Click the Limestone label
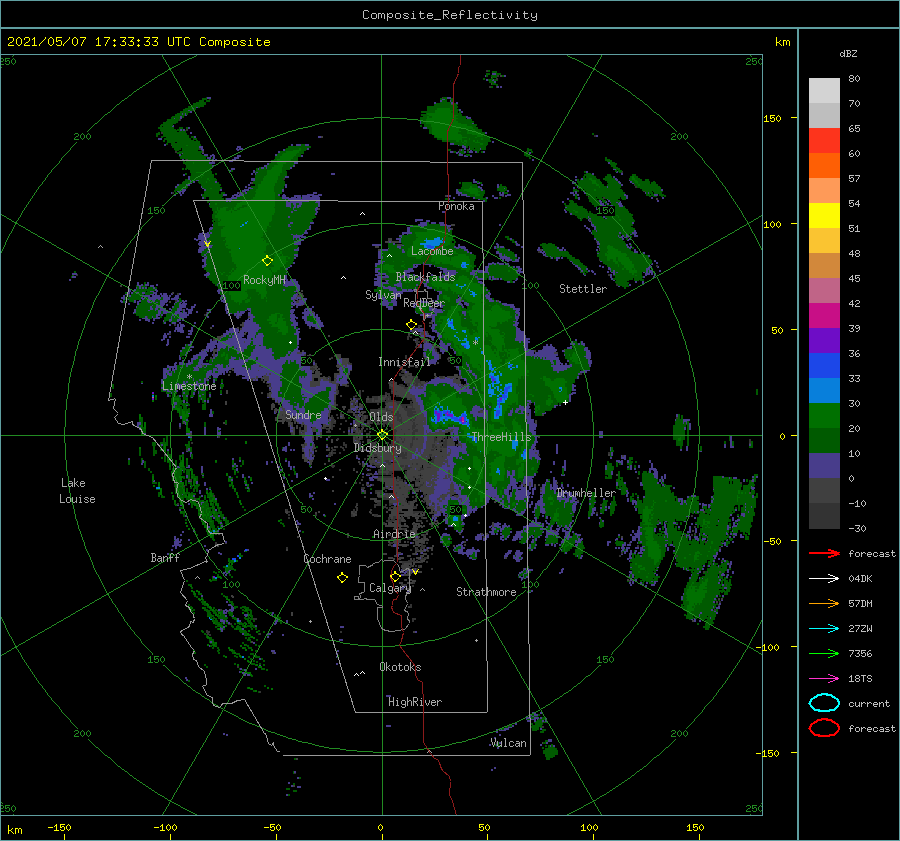This screenshot has width=900, height=841. pos(189,386)
